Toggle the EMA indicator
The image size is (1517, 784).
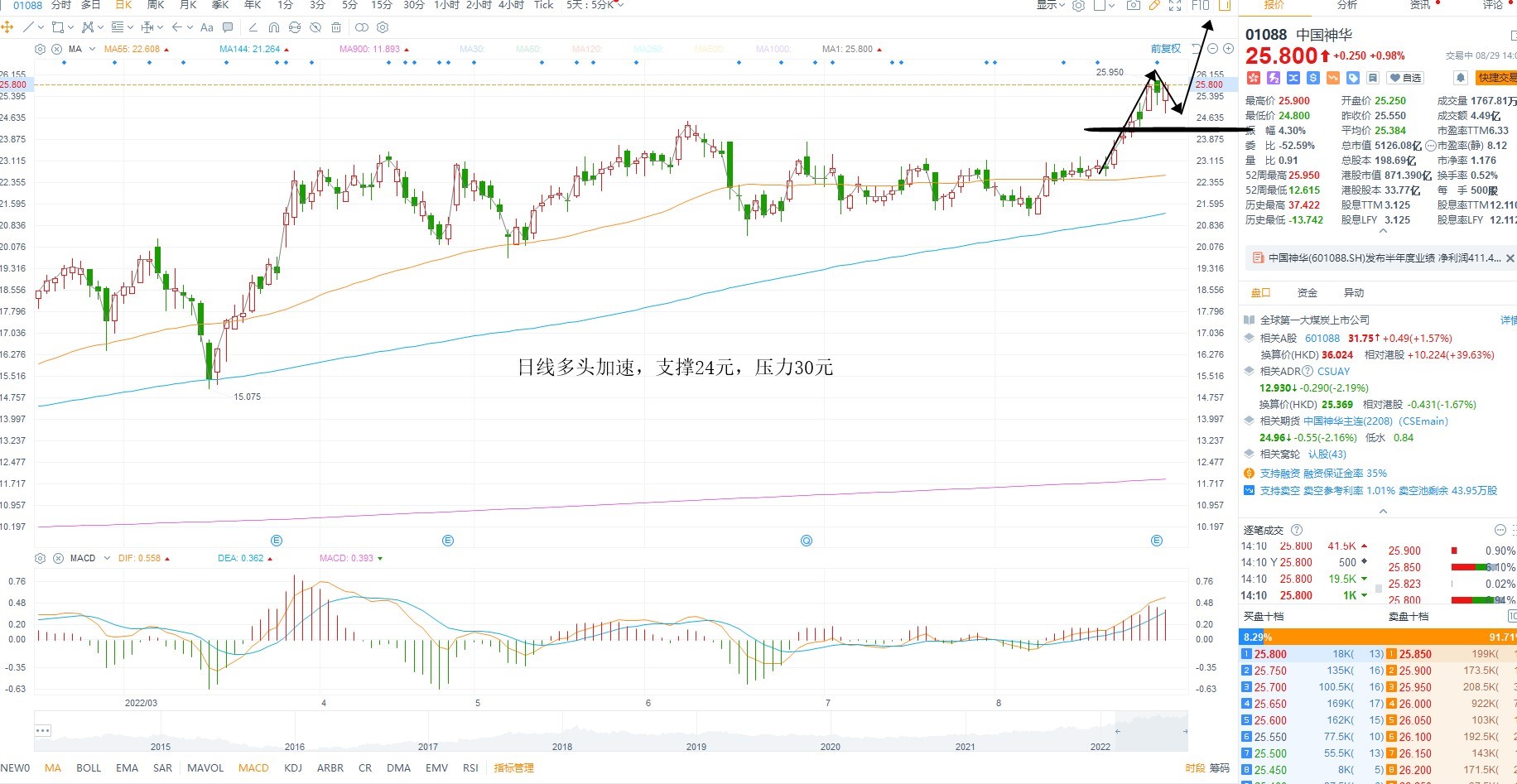click(128, 767)
